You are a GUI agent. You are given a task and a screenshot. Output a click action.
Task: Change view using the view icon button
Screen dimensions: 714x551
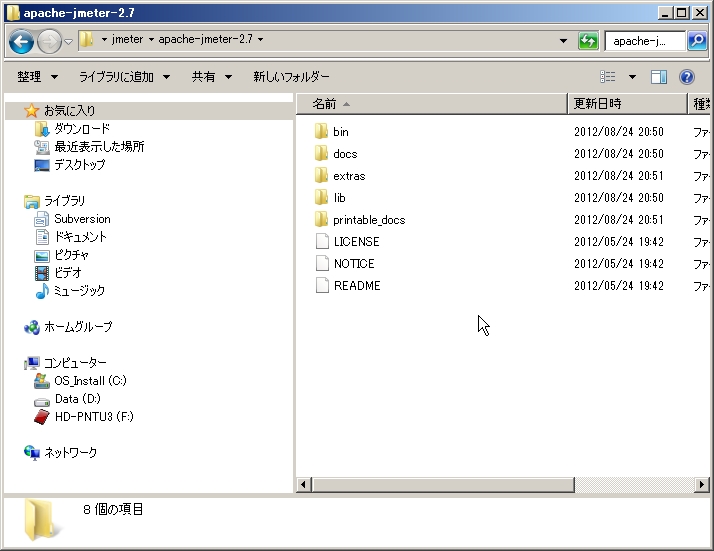[x=608, y=77]
